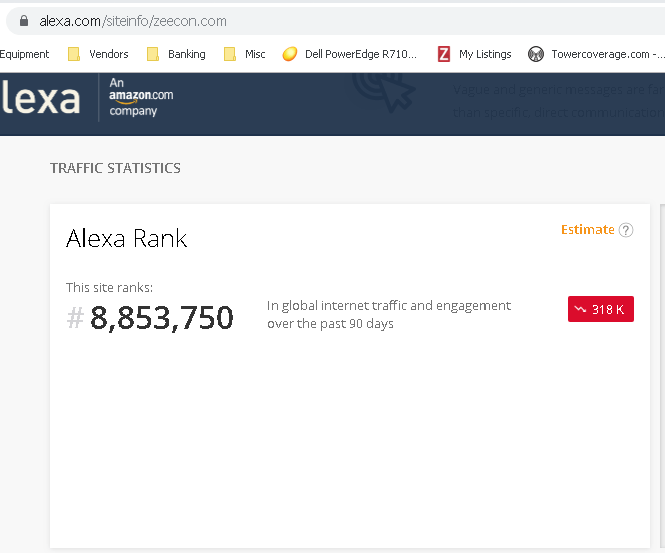Click the Estimate label
Image resolution: width=665 pixels, height=553 pixels.
(587, 230)
